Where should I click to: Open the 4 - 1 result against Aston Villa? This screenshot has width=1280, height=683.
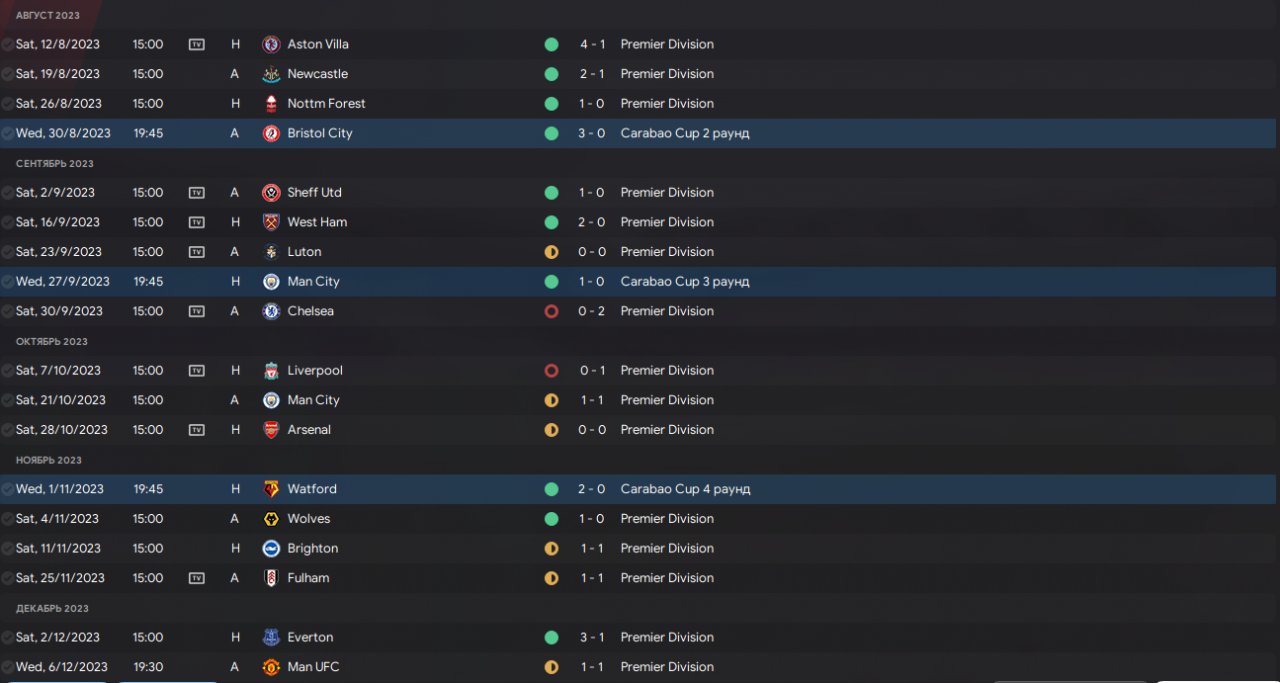[x=591, y=44]
